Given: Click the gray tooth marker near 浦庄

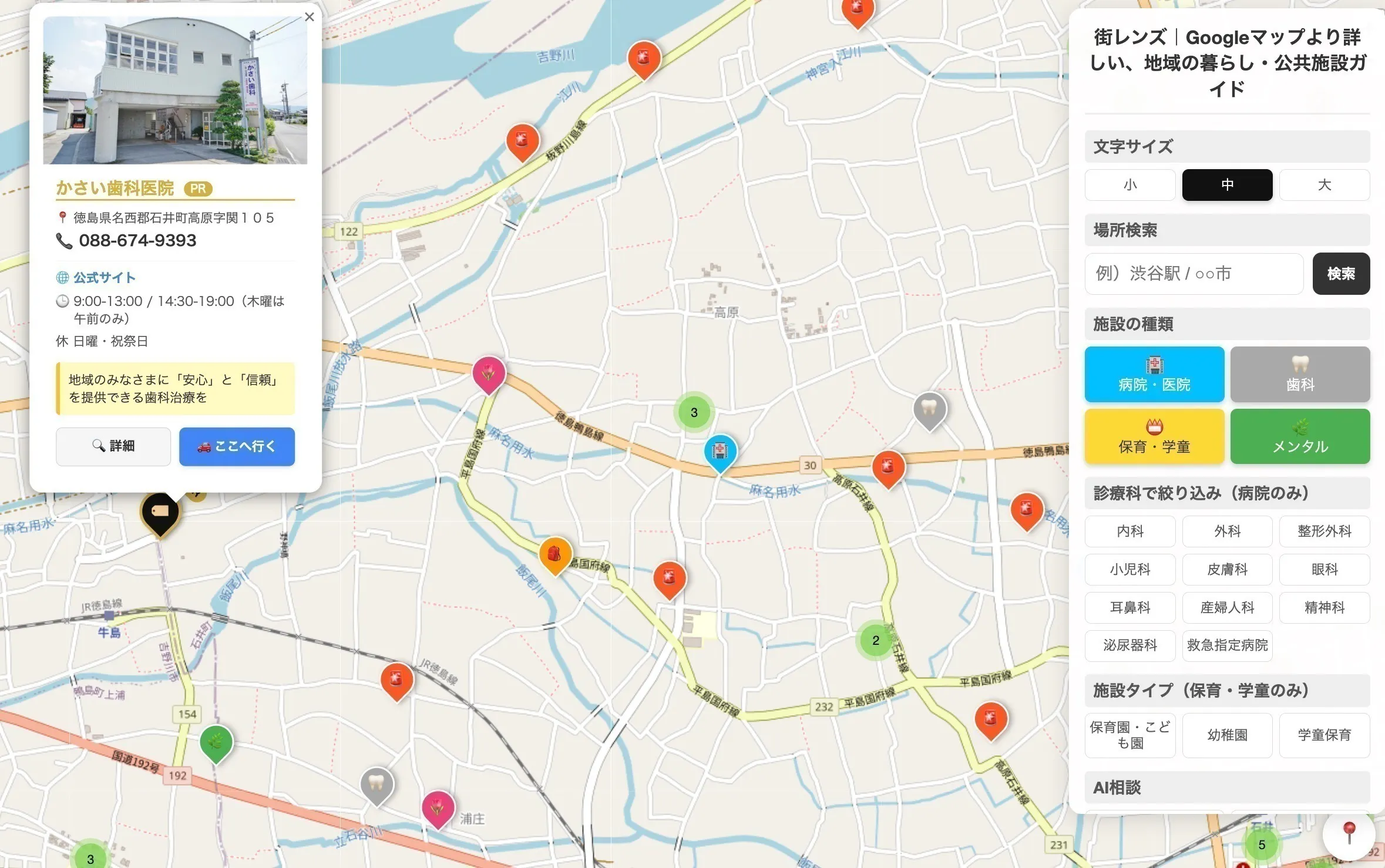Looking at the screenshot, I should 376,784.
